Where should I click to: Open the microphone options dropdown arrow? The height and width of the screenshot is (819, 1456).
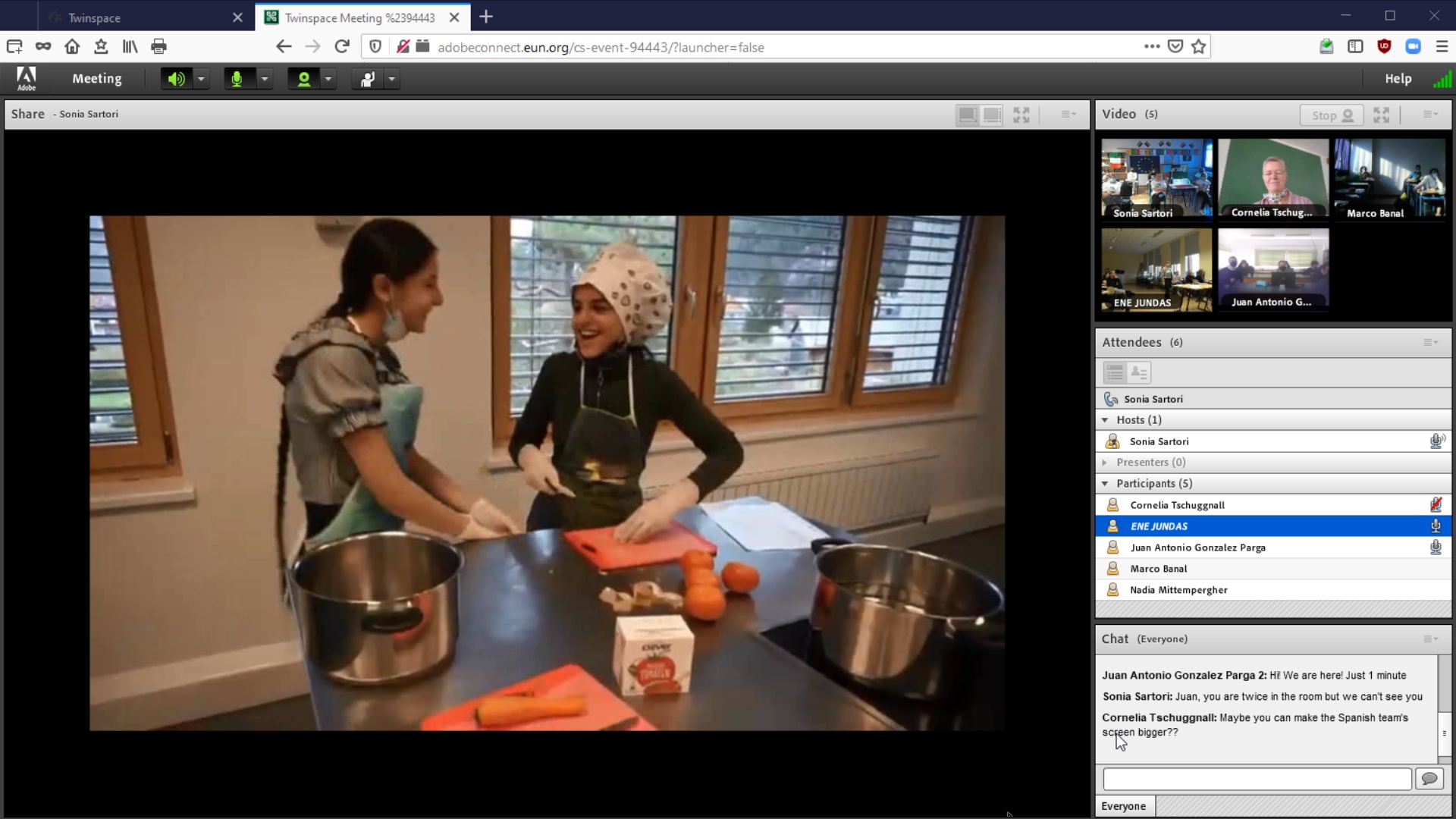265,79
